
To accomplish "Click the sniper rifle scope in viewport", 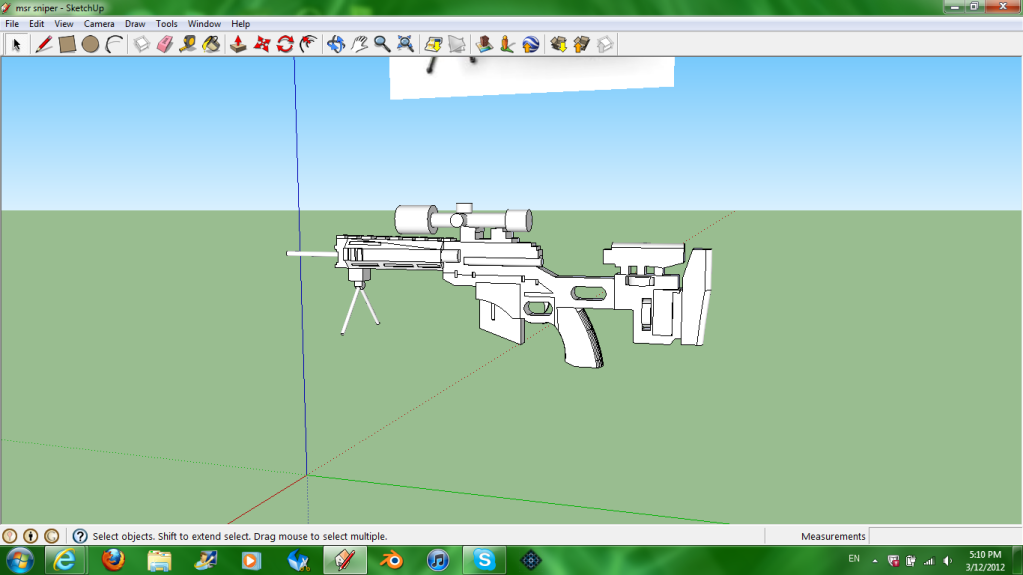I will point(463,220).
